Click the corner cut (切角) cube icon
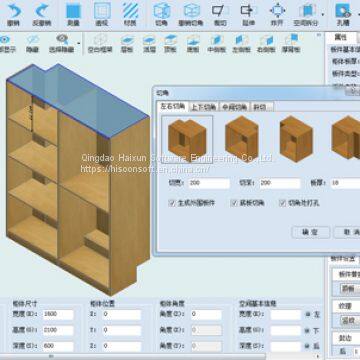 click(161, 11)
